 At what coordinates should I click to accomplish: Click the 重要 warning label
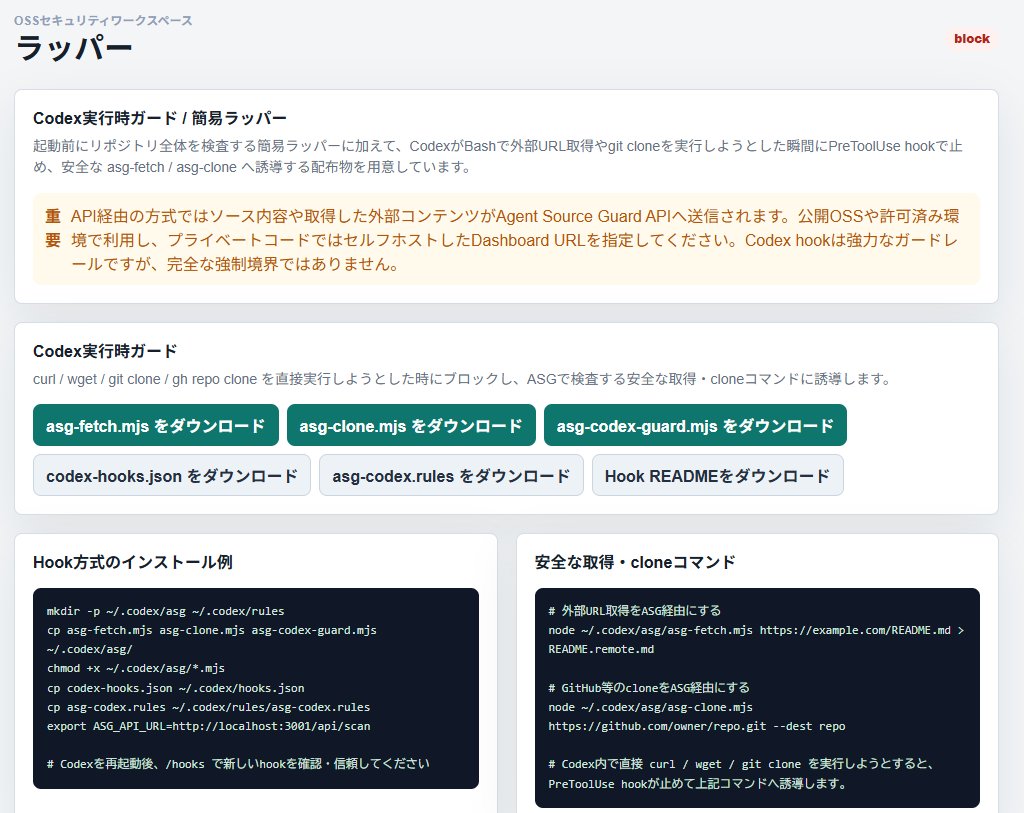pos(53,228)
